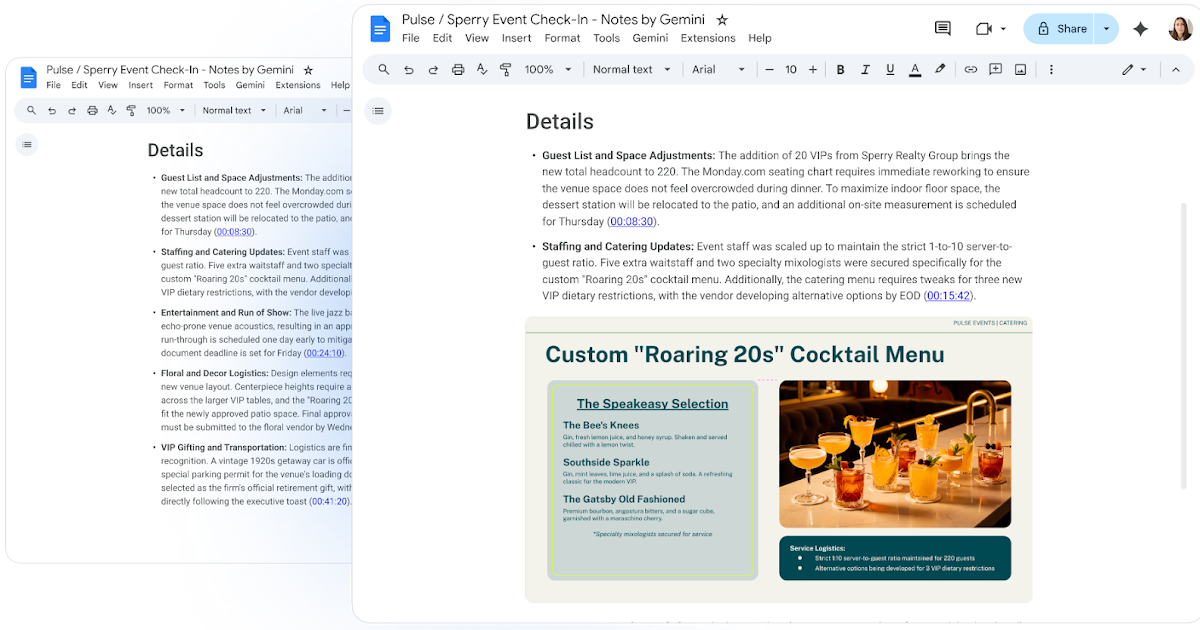Image resolution: width=1200 pixels, height=630 pixels.
Task: Redo action in front window
Action: pos(433,70)
